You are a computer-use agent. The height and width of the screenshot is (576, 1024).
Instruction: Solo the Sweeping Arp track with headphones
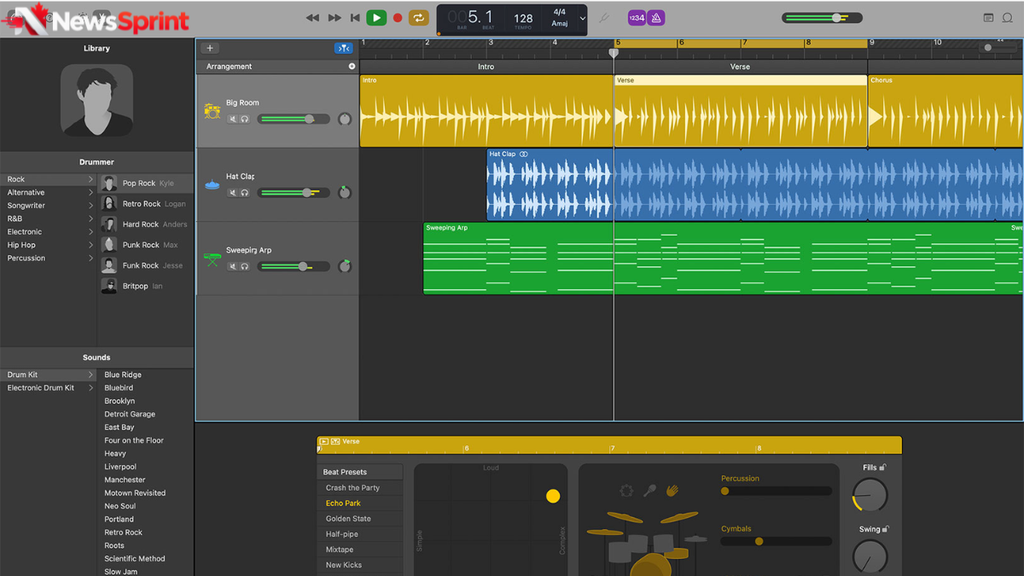[244, 266]
